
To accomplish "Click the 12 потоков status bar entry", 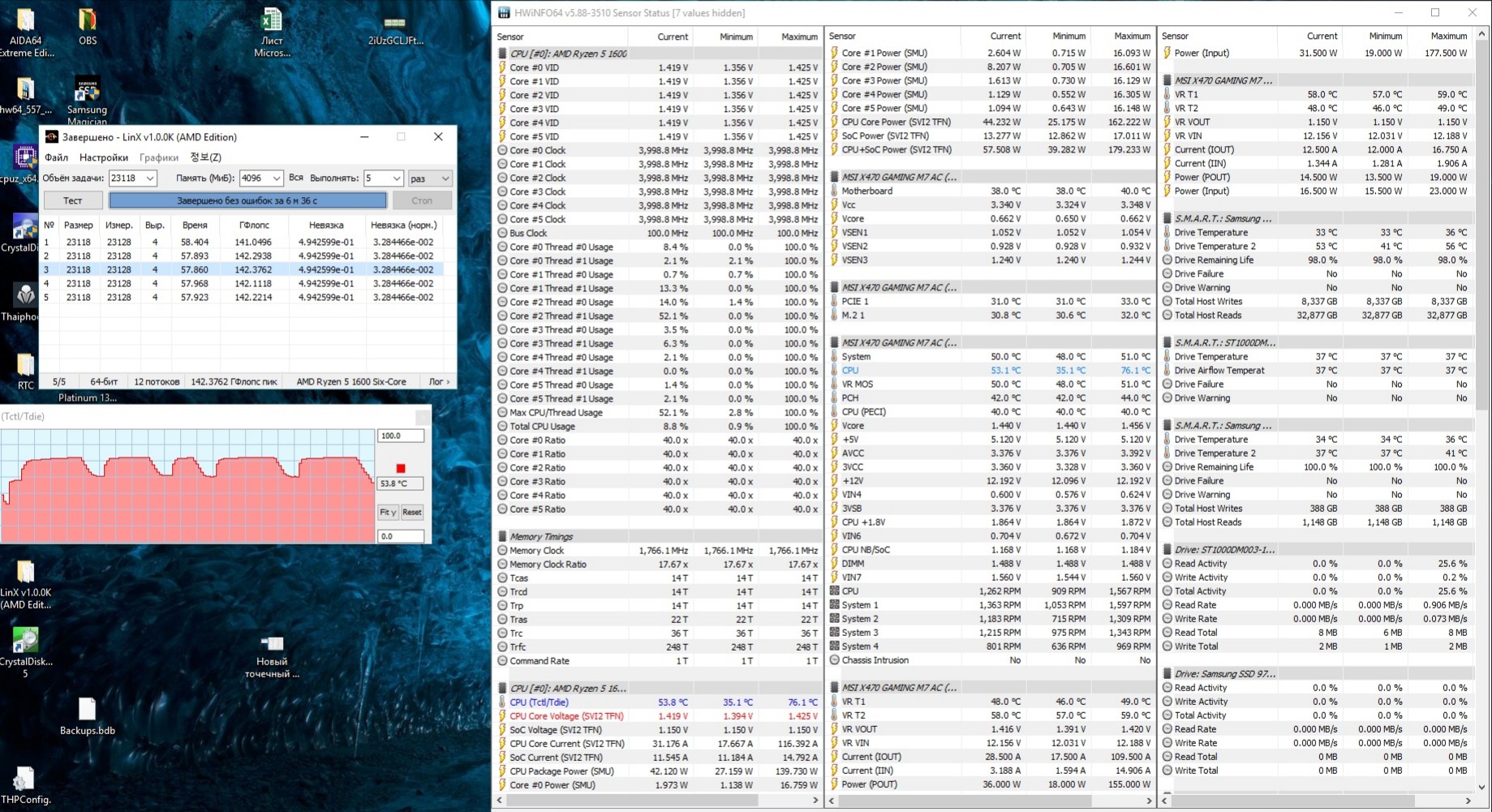I will click(x=157, y=381).
